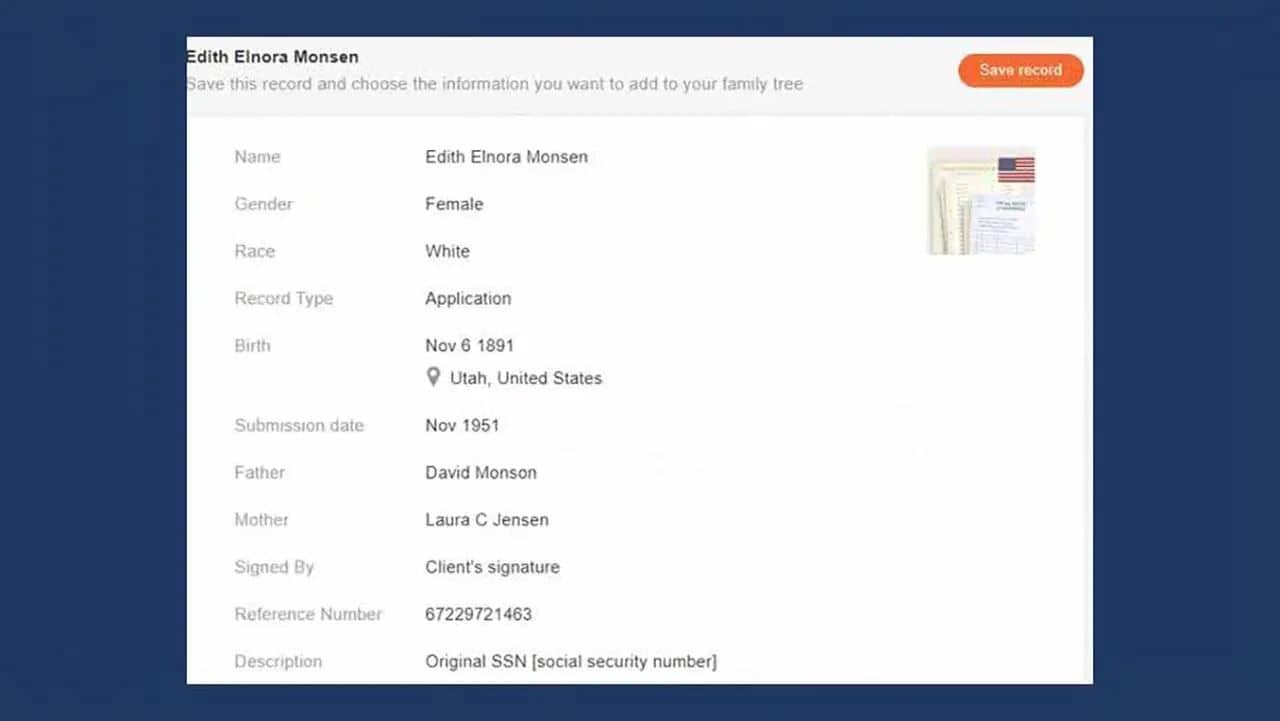Screen dimensions: 1280x721
Task: Click the Save record button
Action: [x=1020, y=70]
